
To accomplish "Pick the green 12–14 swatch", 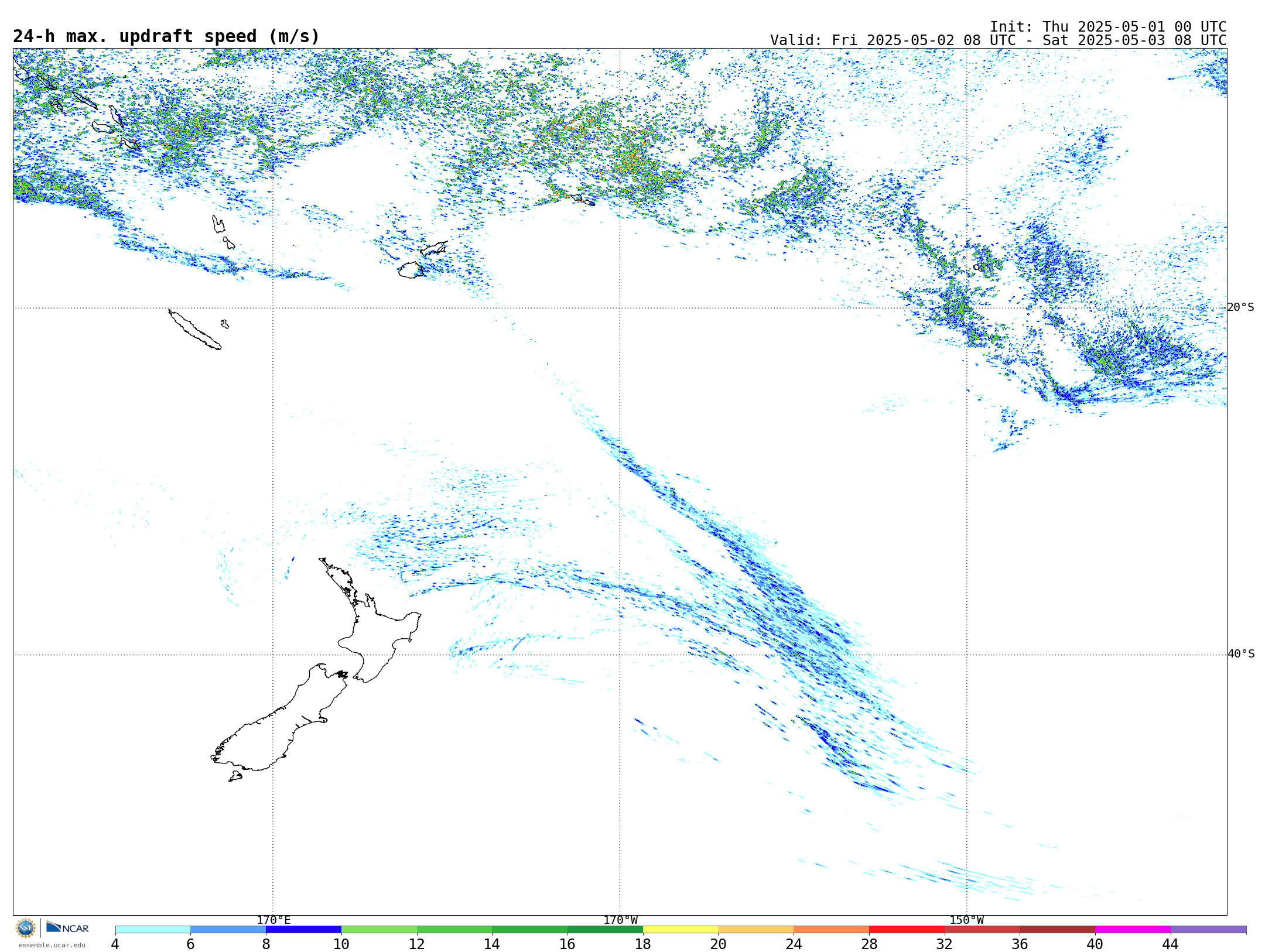I will [x=454, y=930].
